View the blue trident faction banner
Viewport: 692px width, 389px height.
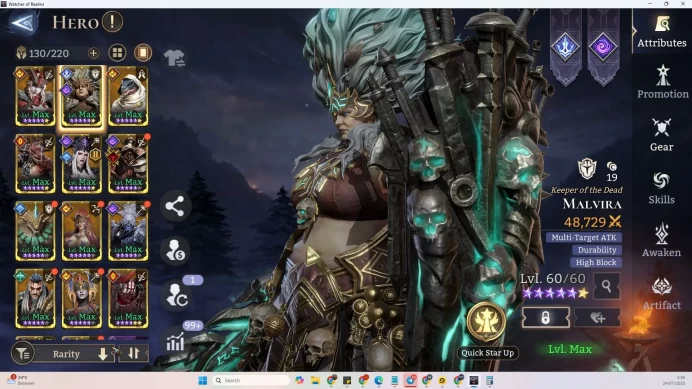pos(566,46)
